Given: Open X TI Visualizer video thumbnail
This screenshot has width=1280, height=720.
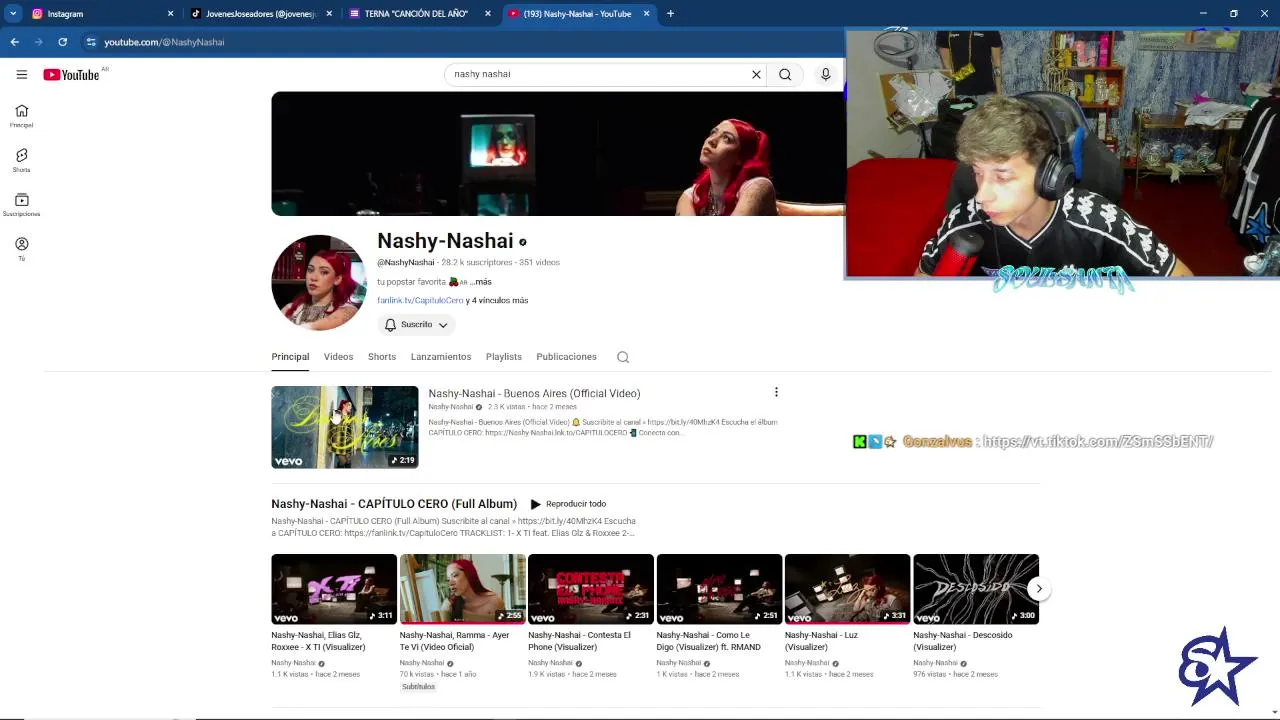Looking at the screenshot, I should pyautogui.click(x=334, y=589).
